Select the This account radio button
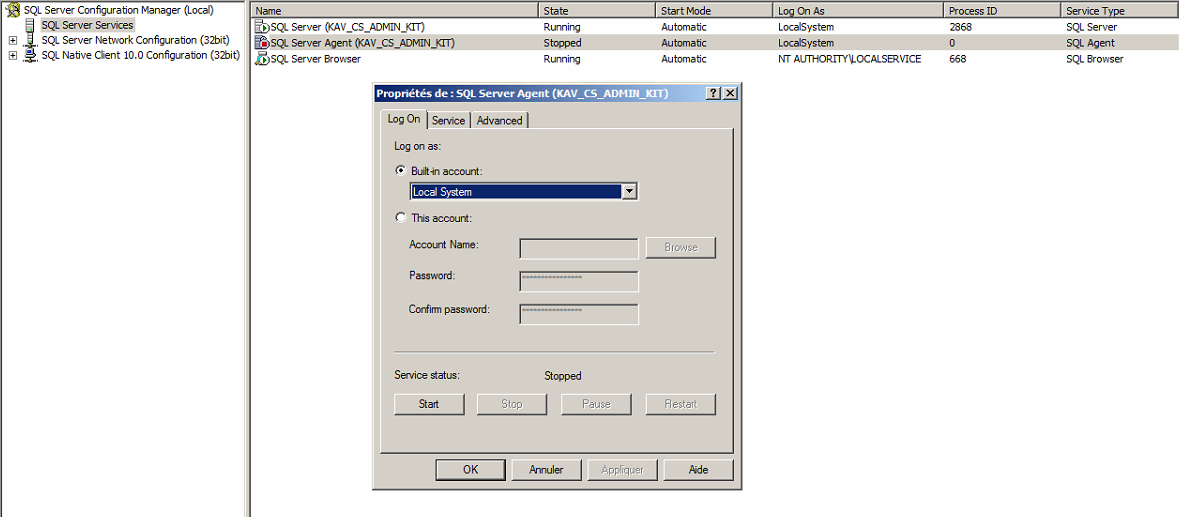 point(401,218)
